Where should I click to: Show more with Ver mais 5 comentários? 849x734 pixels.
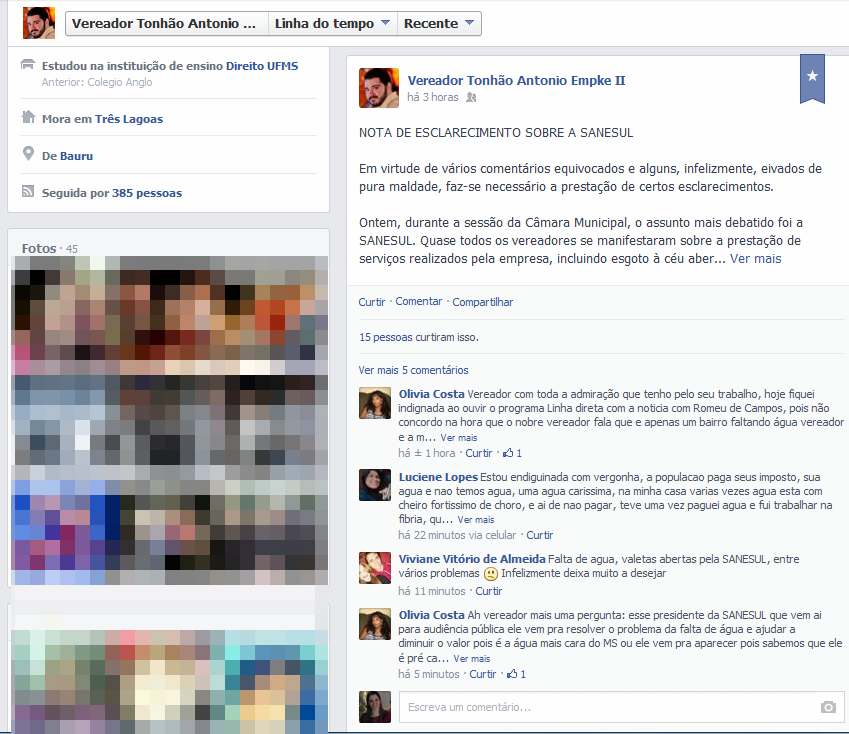413,370
